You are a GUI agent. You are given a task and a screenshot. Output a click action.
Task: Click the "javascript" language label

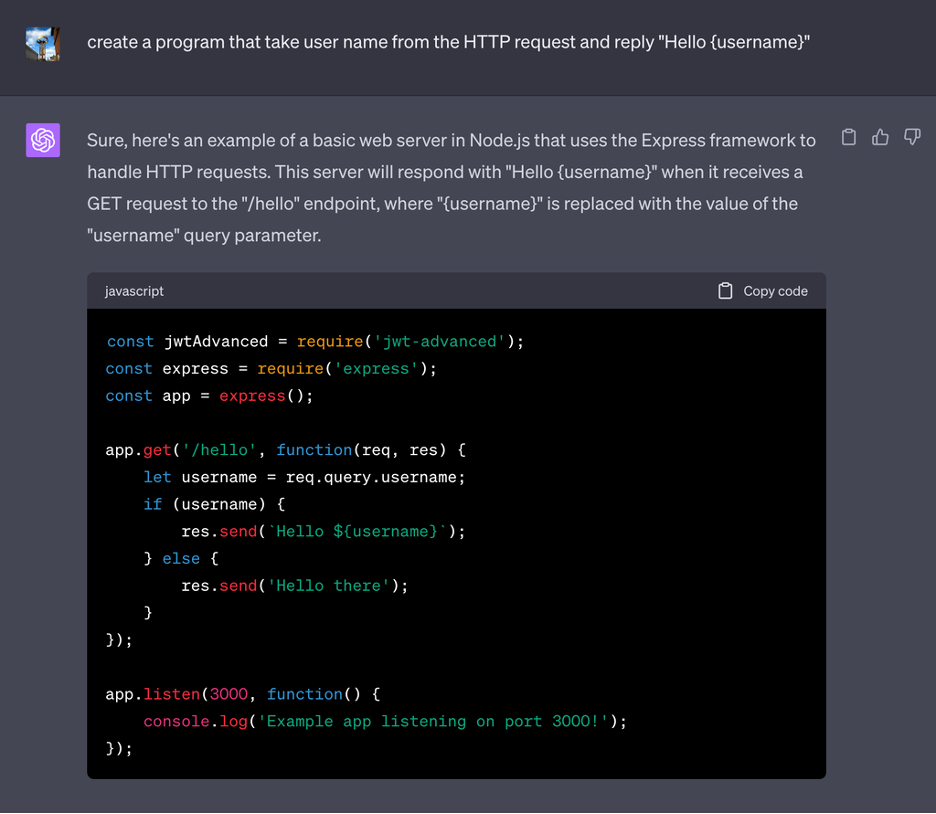tap(134, 291)
